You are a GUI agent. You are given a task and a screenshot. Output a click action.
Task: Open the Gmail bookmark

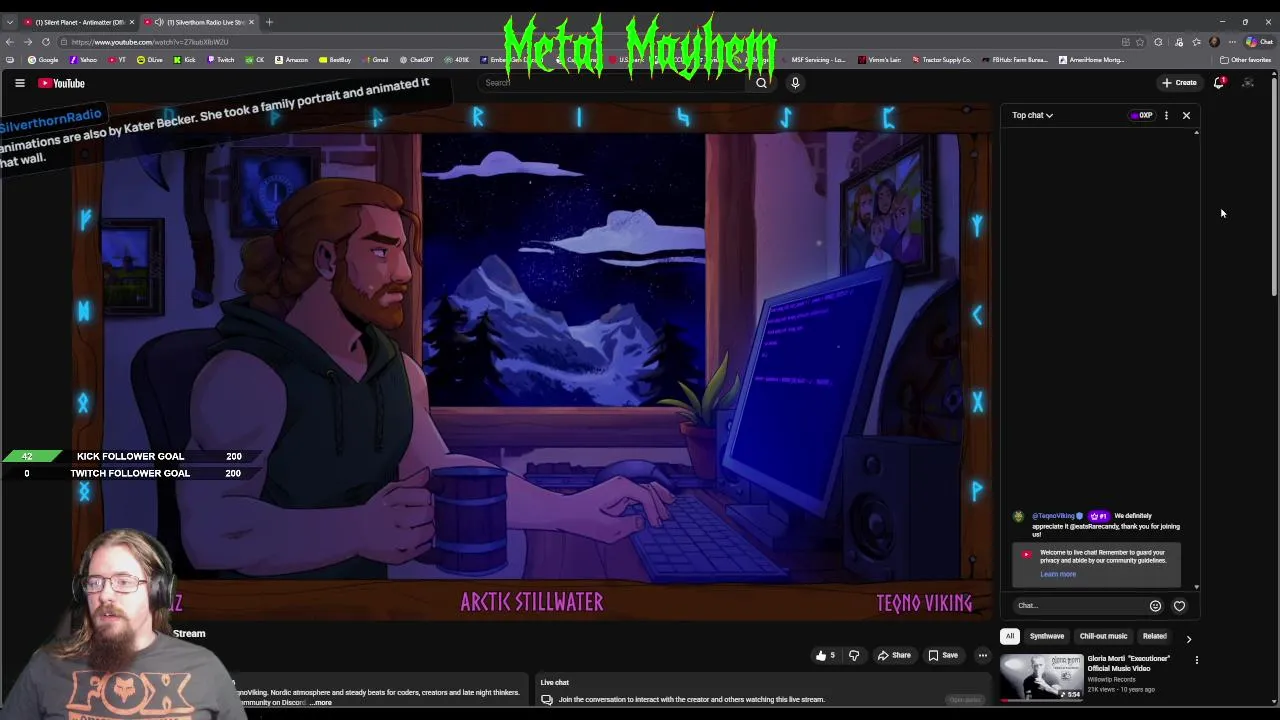click(375, 60)
